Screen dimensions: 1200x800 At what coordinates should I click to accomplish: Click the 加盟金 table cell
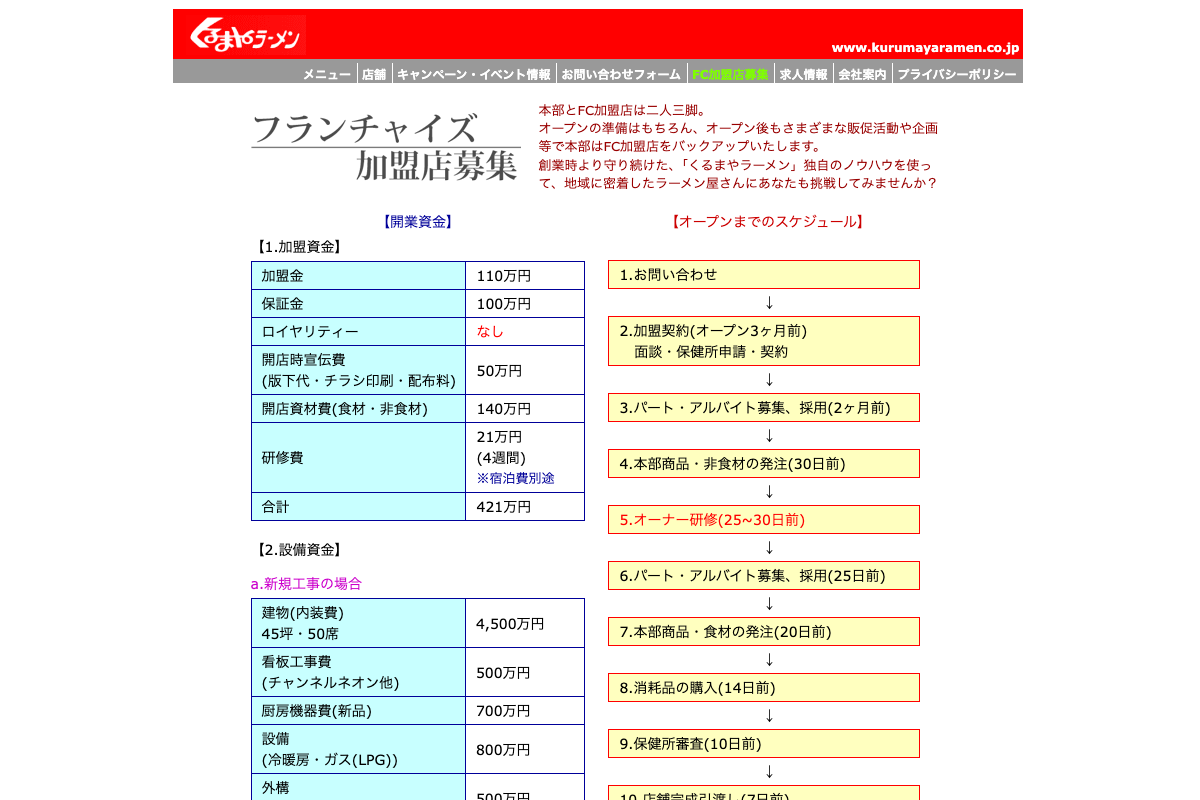coord(358,276)
